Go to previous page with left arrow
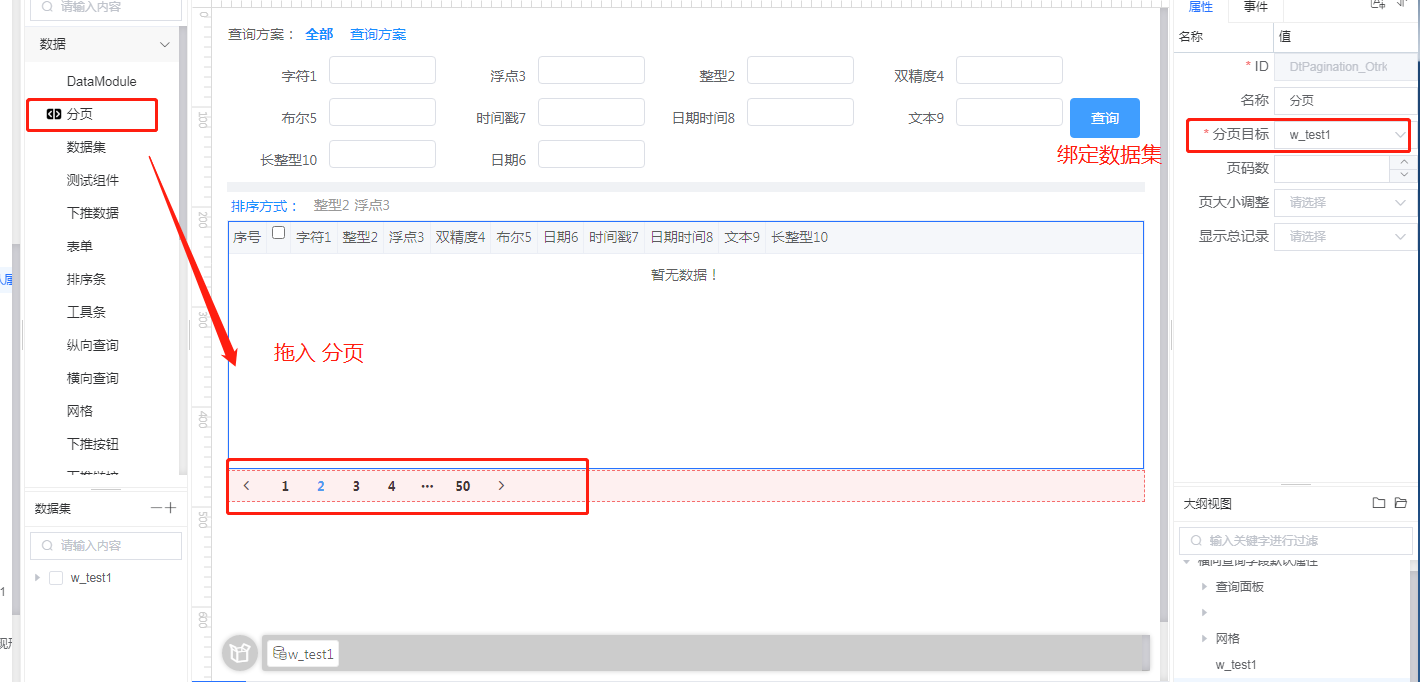Screen dimensions: 1420x682 (x=247, y=486)
